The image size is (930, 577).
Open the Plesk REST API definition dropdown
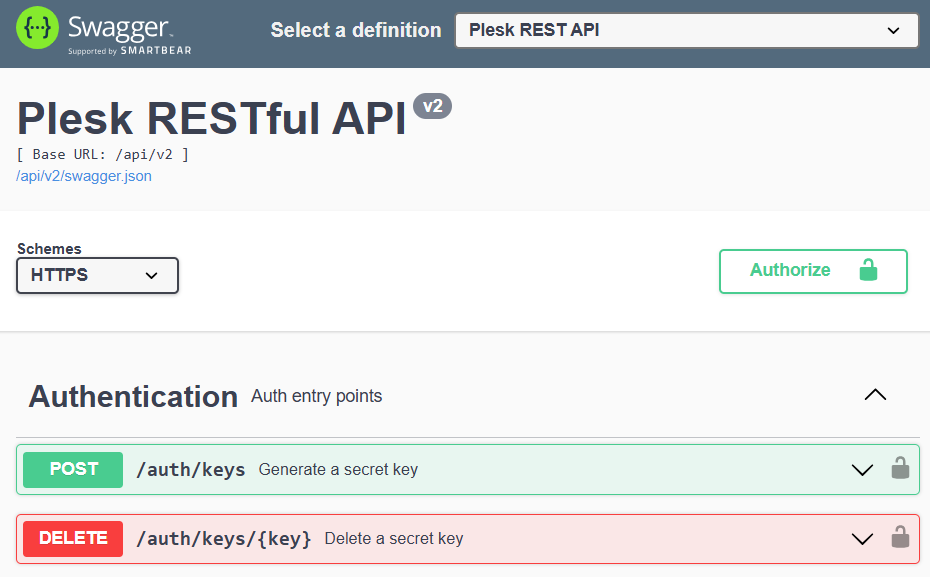687,30
